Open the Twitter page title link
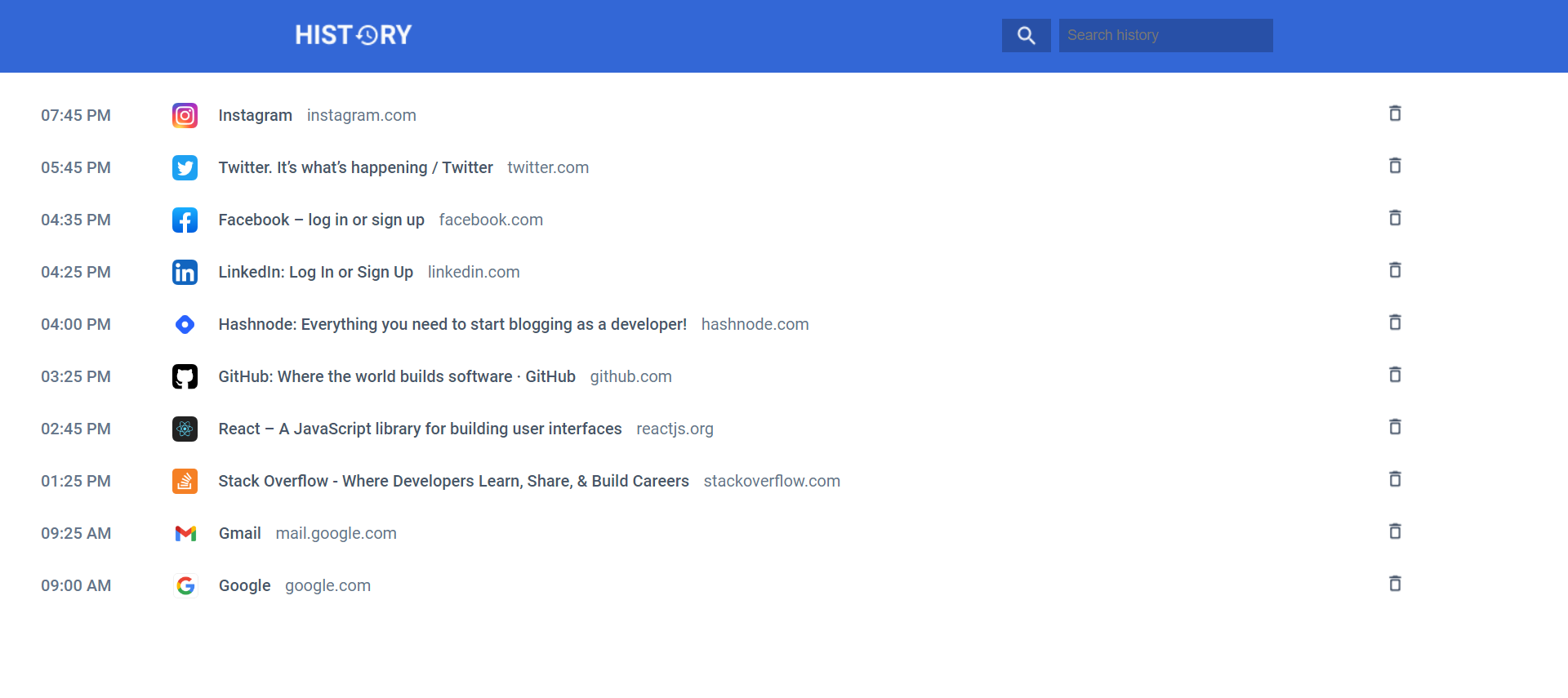The width and height of the screenshot is (1568, 698). [x=355, y=167]
